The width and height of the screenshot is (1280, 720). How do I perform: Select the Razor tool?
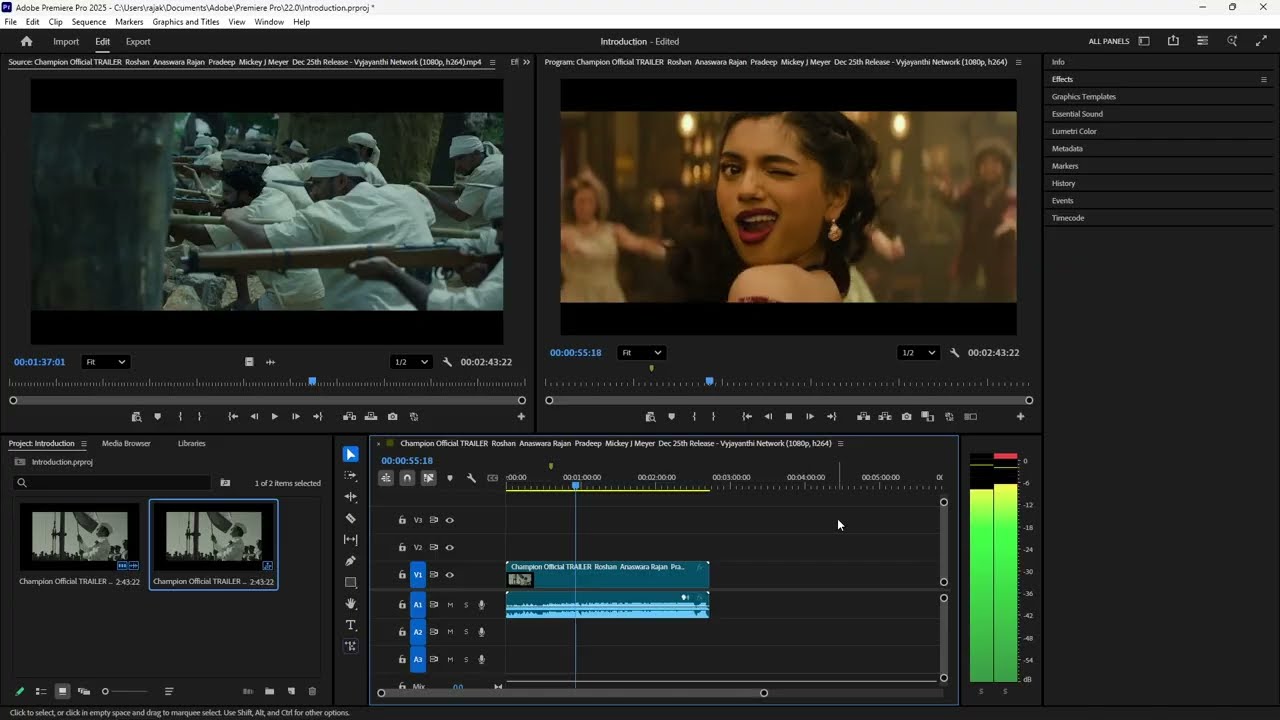point(351,518)
